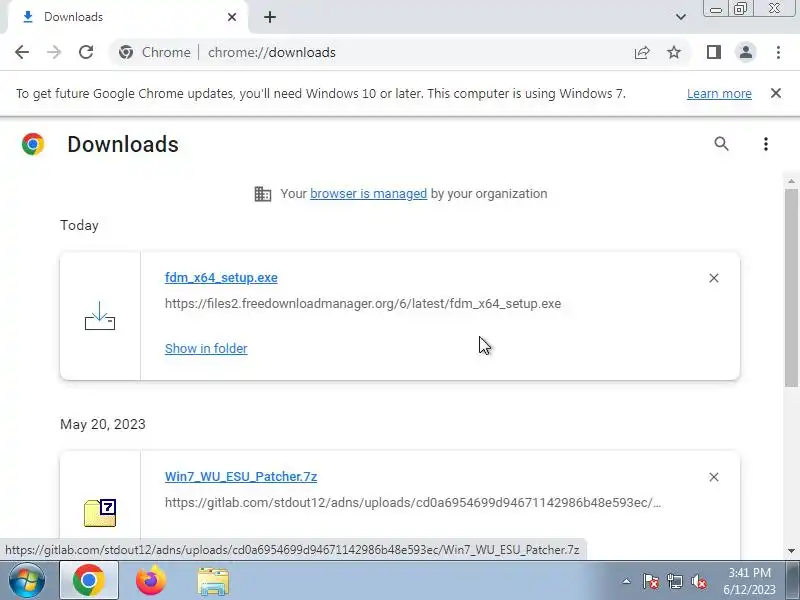800x600 pixels.
Task: Show hidden system tray icons
Action: click(x=627, y=581)
